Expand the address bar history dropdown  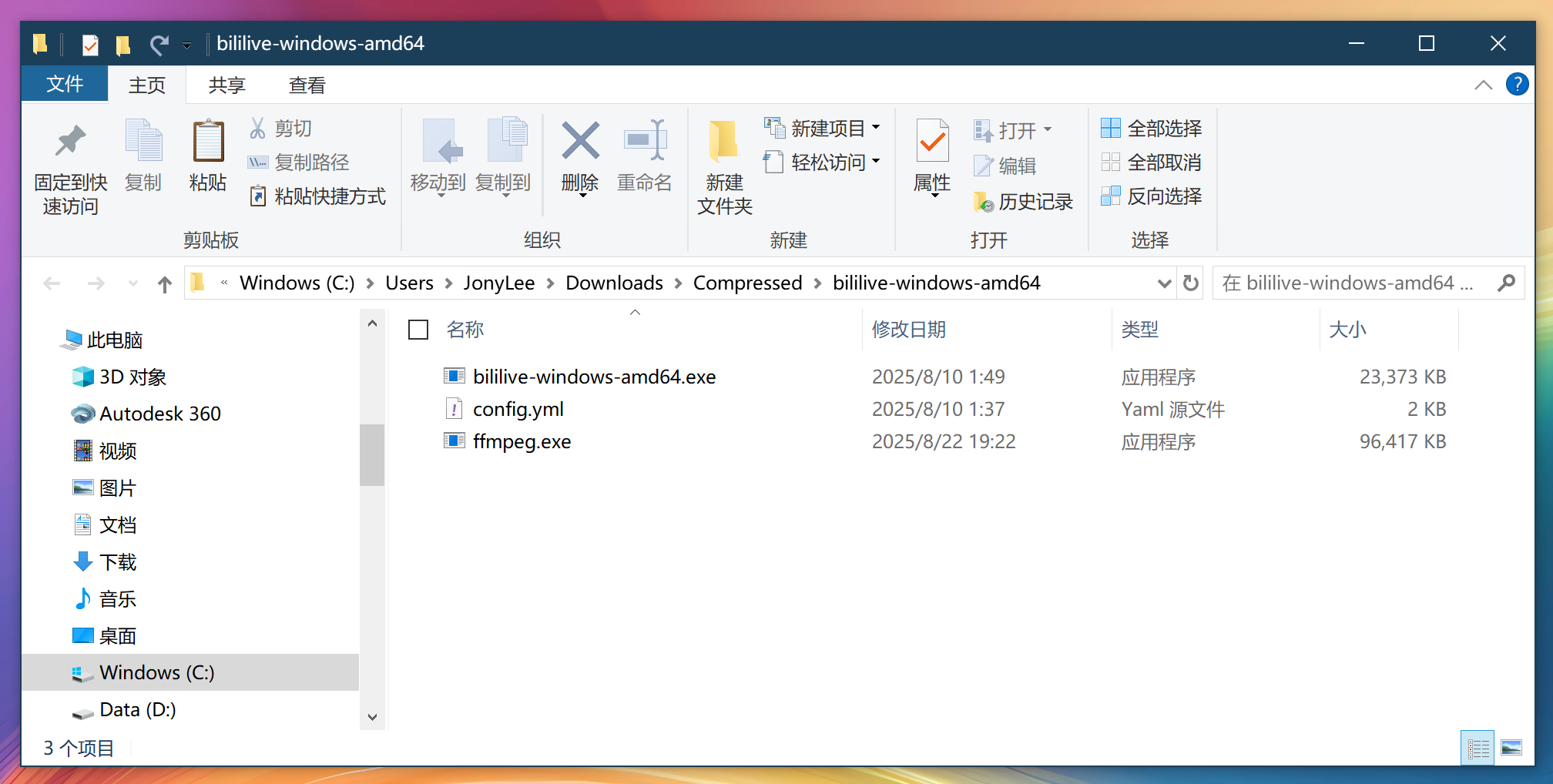pyautogui.click(x=1164, y=283)
